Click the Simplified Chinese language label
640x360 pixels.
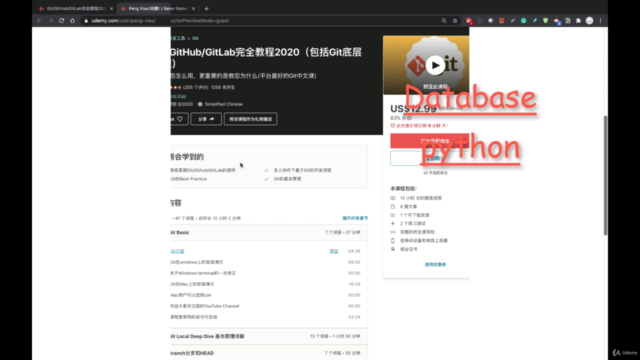[x=224, y=104]
